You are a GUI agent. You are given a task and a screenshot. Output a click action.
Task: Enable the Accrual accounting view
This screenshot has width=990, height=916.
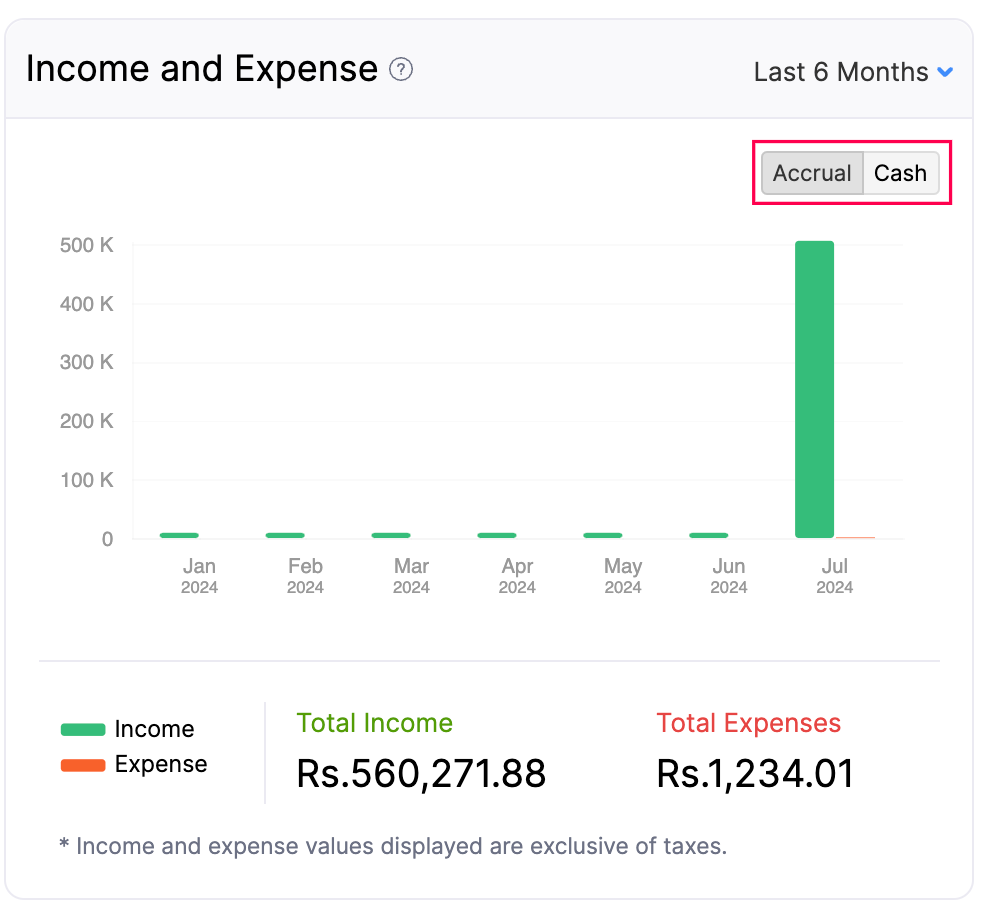point(812,173)
